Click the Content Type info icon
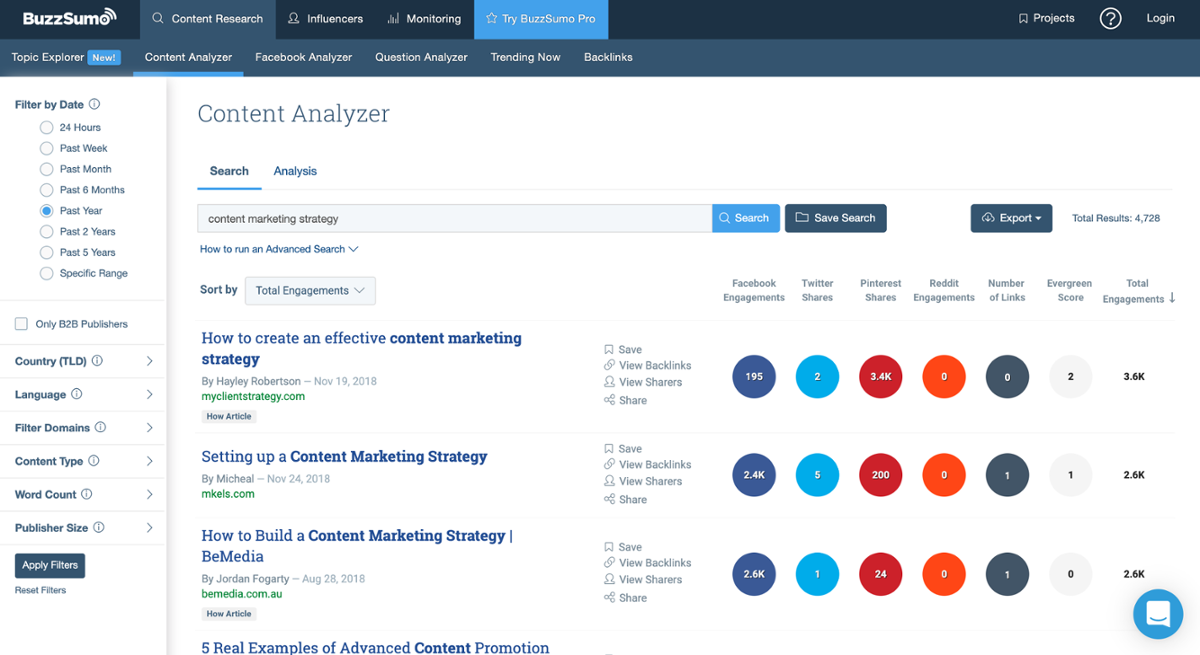The width and height of the screenshot is (1200, 655). tap(93, 461)
